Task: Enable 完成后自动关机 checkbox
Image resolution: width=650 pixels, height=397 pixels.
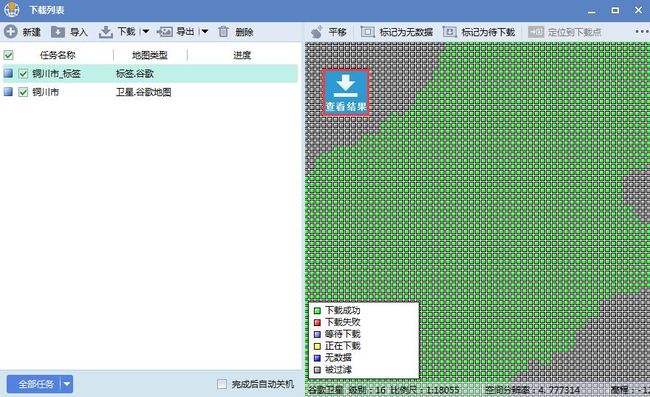Action: coord(222,384)
